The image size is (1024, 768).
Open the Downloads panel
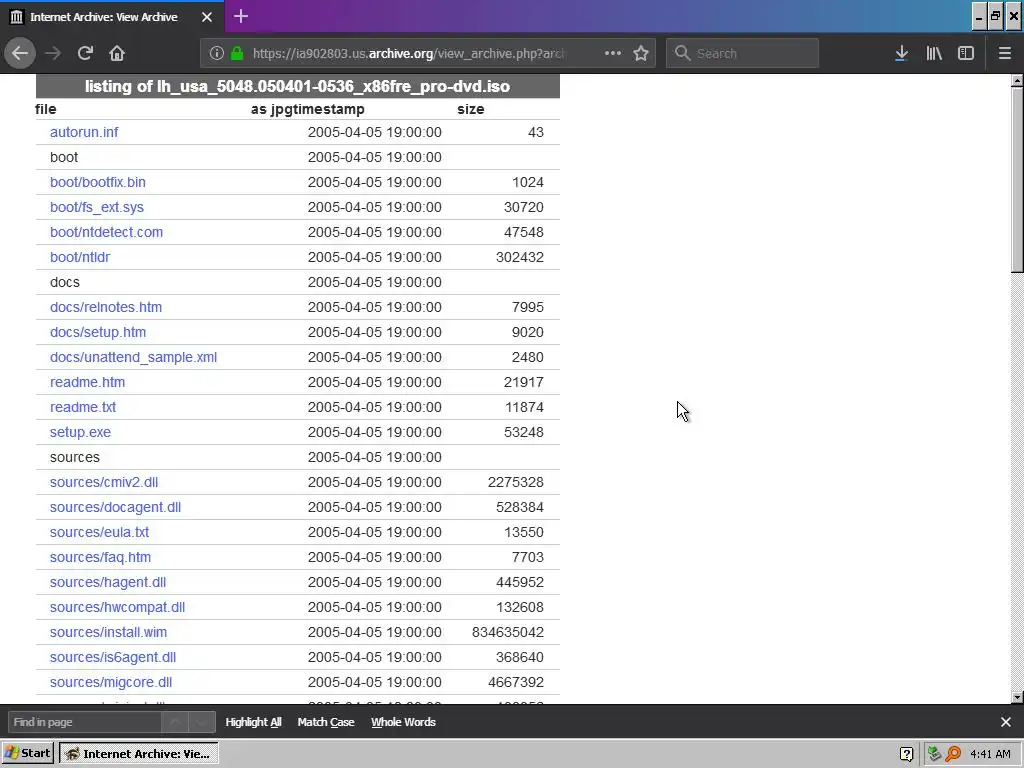901,53
